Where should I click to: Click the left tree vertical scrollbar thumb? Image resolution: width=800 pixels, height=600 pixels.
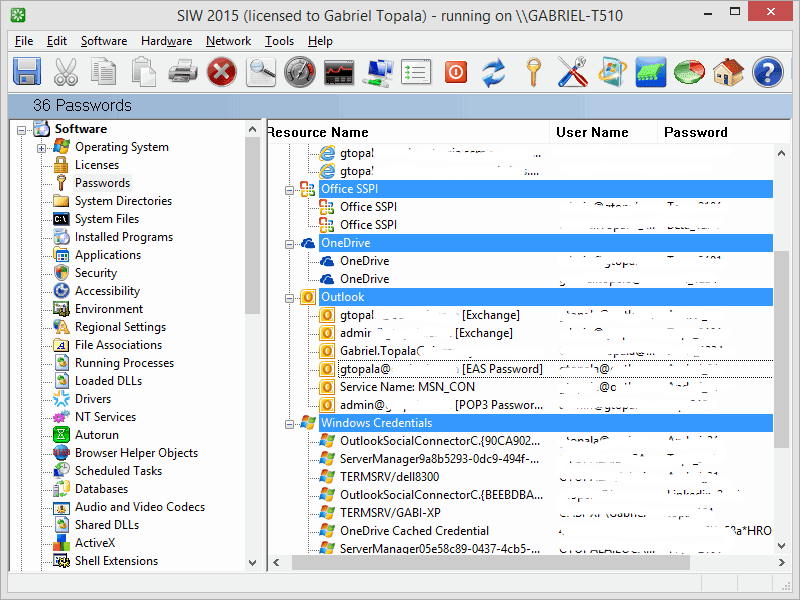coord(252,226)
